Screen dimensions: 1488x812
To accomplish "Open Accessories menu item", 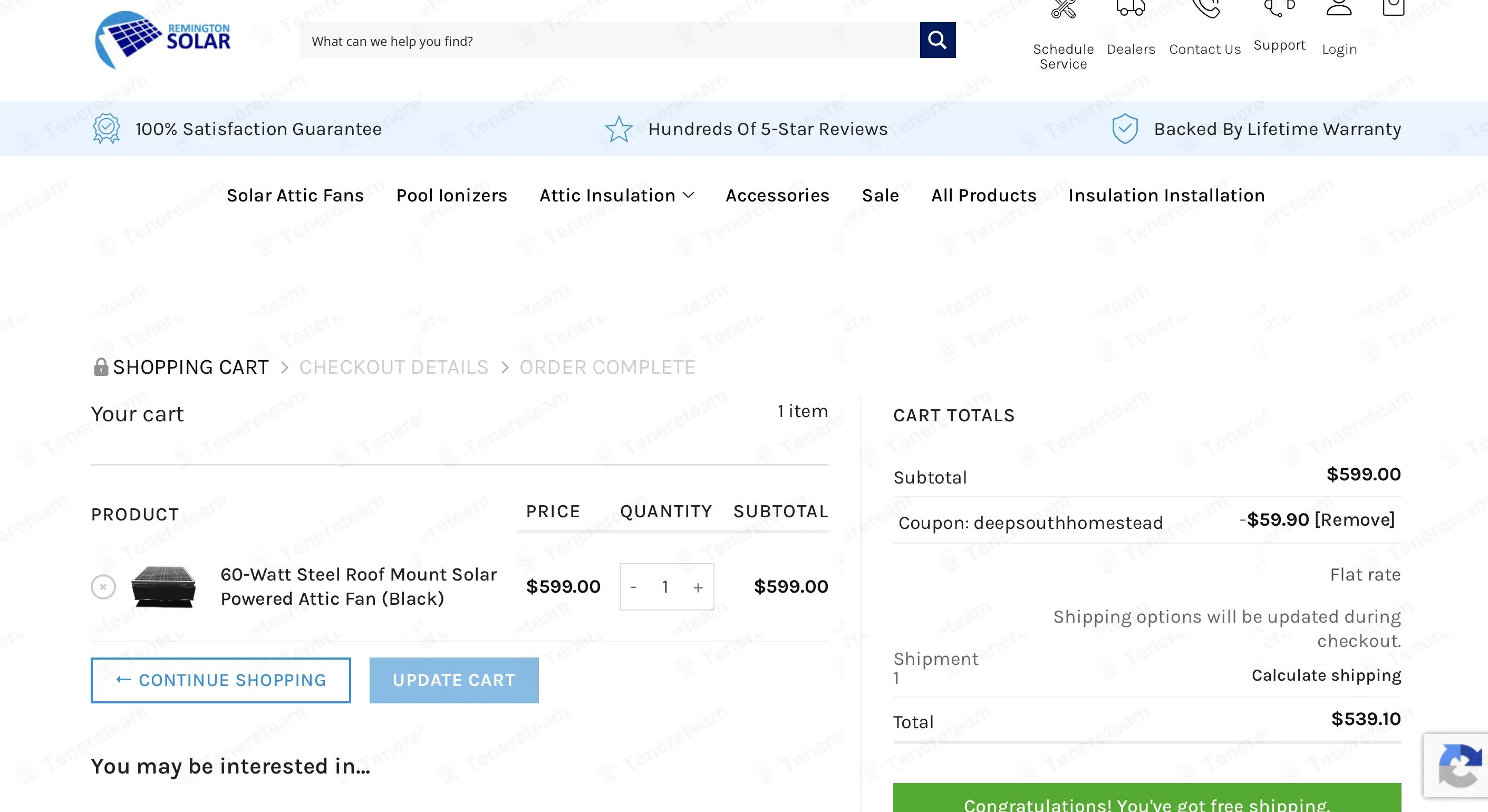I will point(778,195).
